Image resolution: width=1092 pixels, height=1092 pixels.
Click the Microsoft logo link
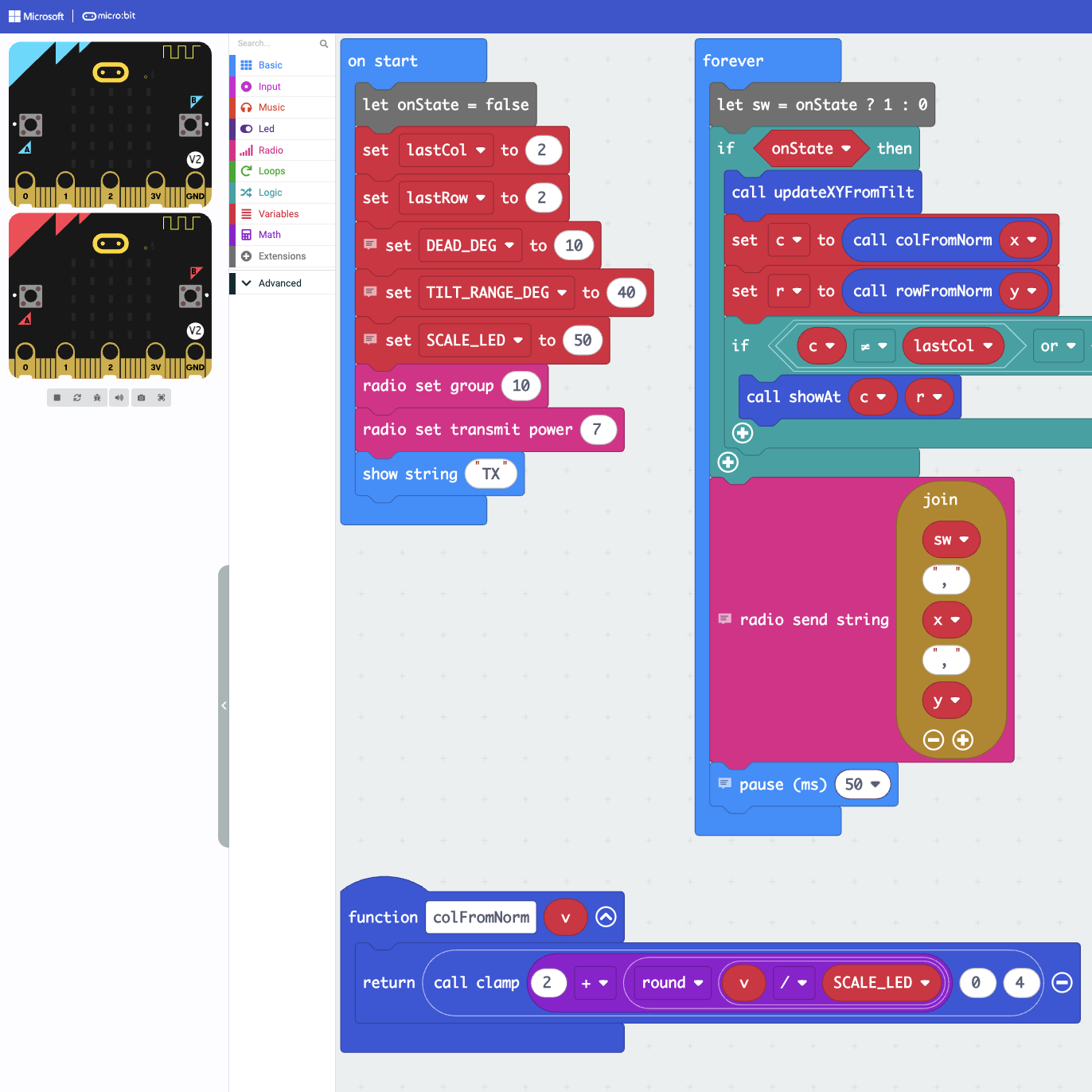point(36,16)
